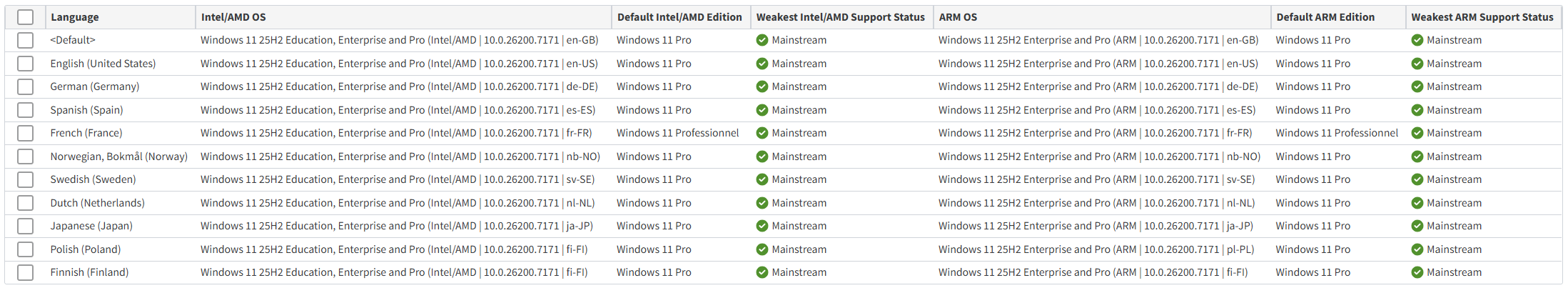This screenshot has height=288, width=1568.
Task: Check the select-all checkbox in header
Action: pyautogui.click(x=25, y=17)
